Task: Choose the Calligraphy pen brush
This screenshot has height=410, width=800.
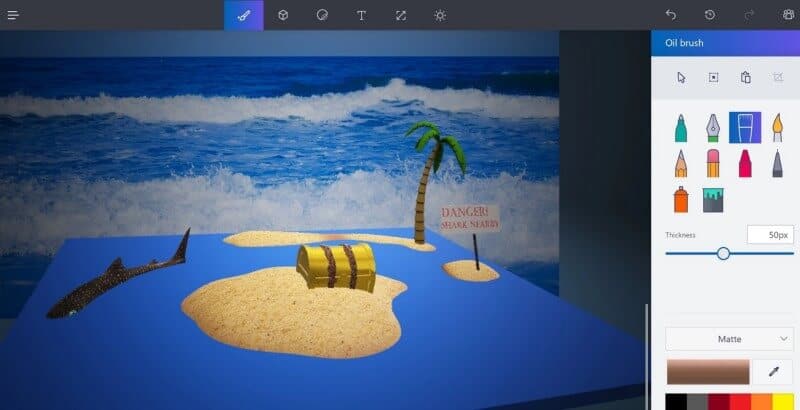Action: [713, 127]
